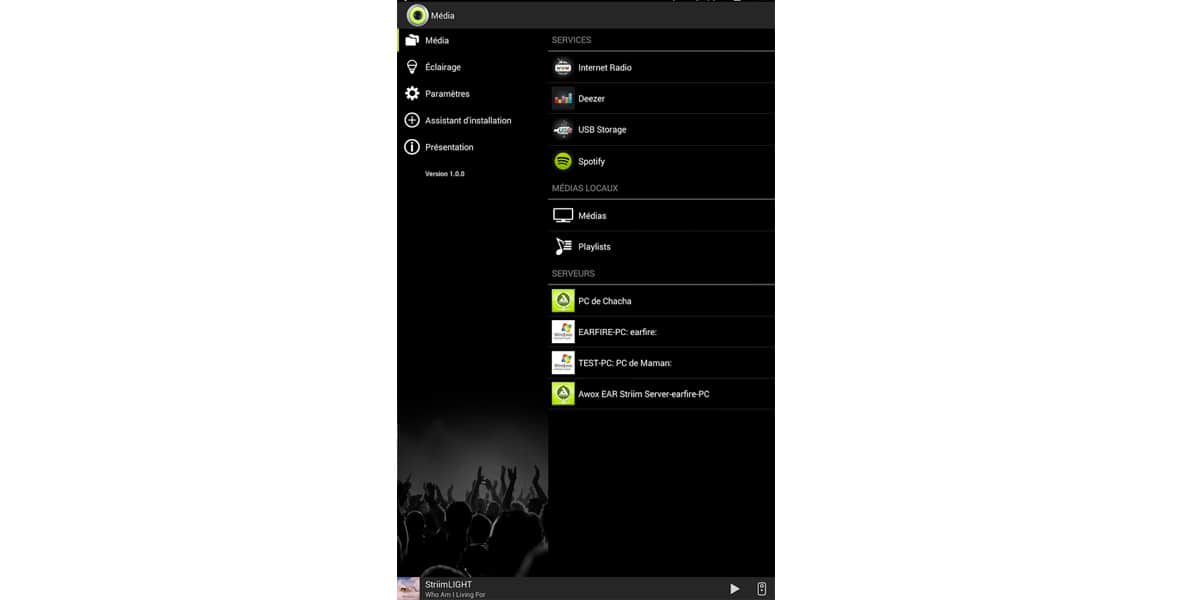Open the green Spotify icon

click(x=563, y=161)
